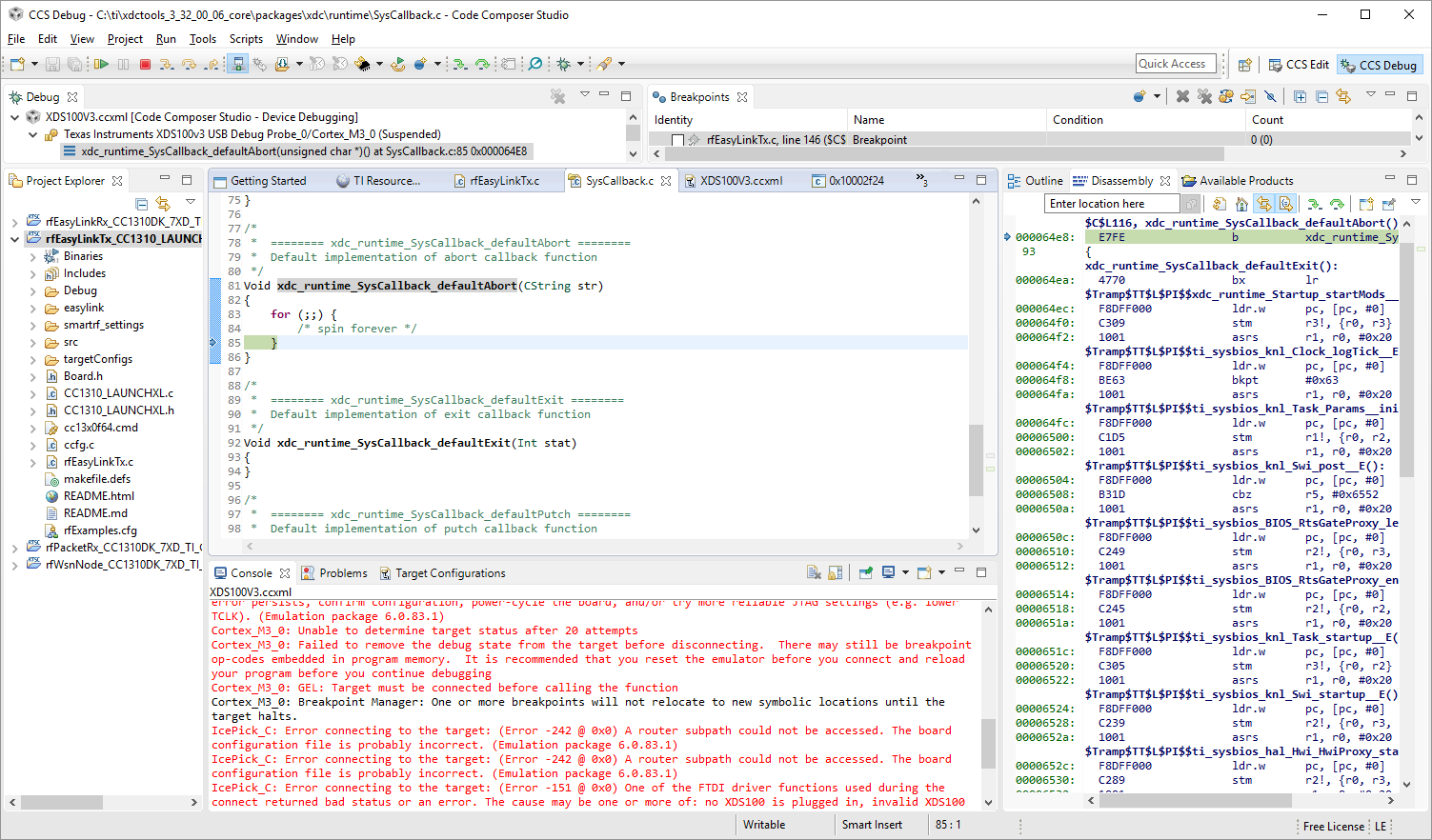The image size is (1432, 840).
Task: Toggle Link with Debug View in Disassembly
Action: tap(1262, 203)
